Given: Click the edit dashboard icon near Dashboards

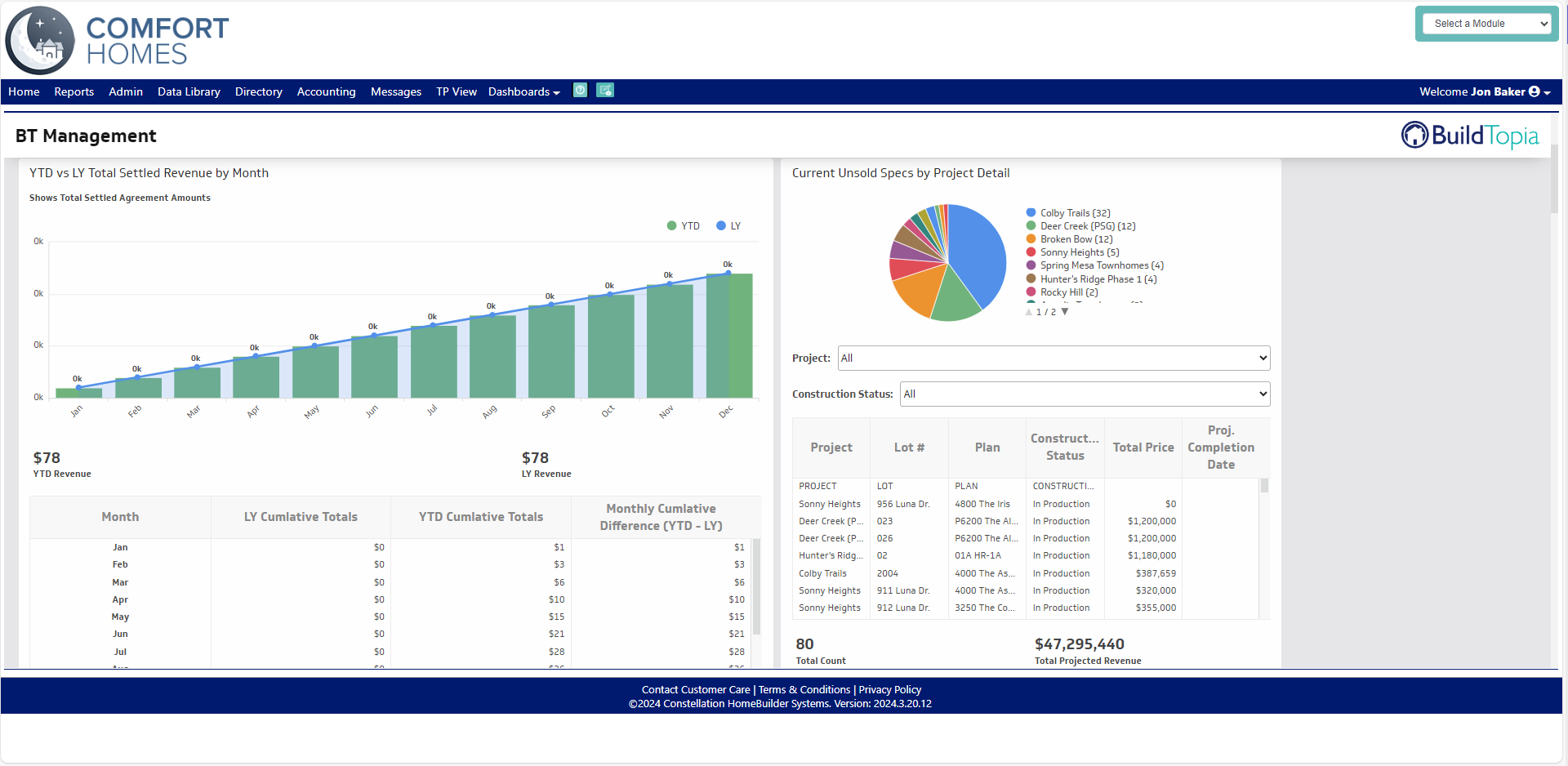Looking at the screenshot, I should tap(605, 90).
